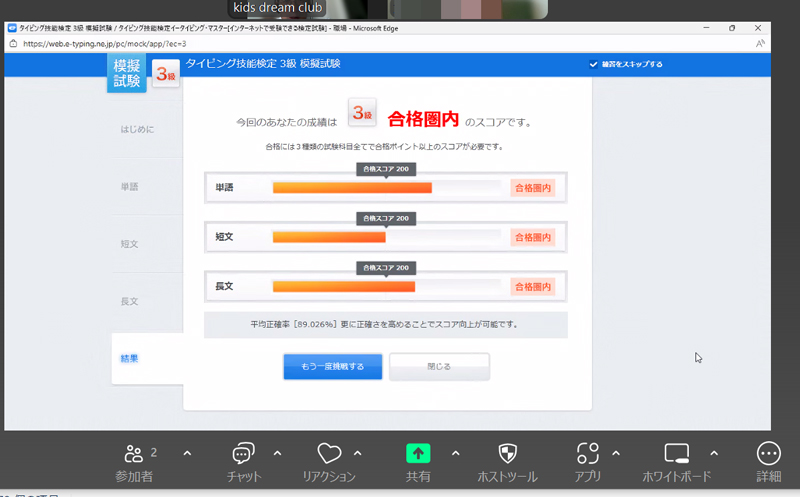Open the more (詳細) ellipsis icon
The image size is (800, 497).
coord(768,453)
